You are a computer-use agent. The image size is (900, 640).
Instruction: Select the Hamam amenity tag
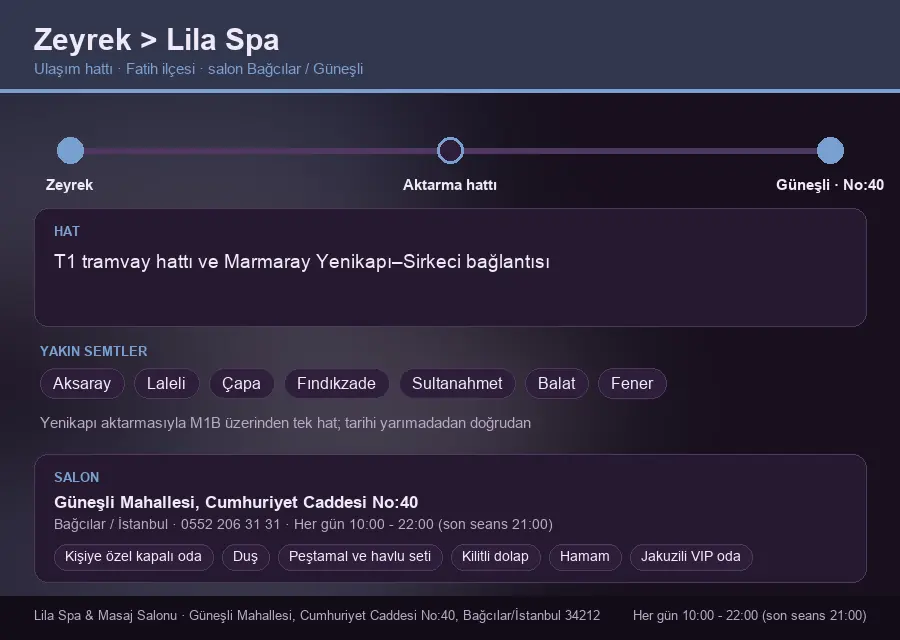tap(585, 557)
